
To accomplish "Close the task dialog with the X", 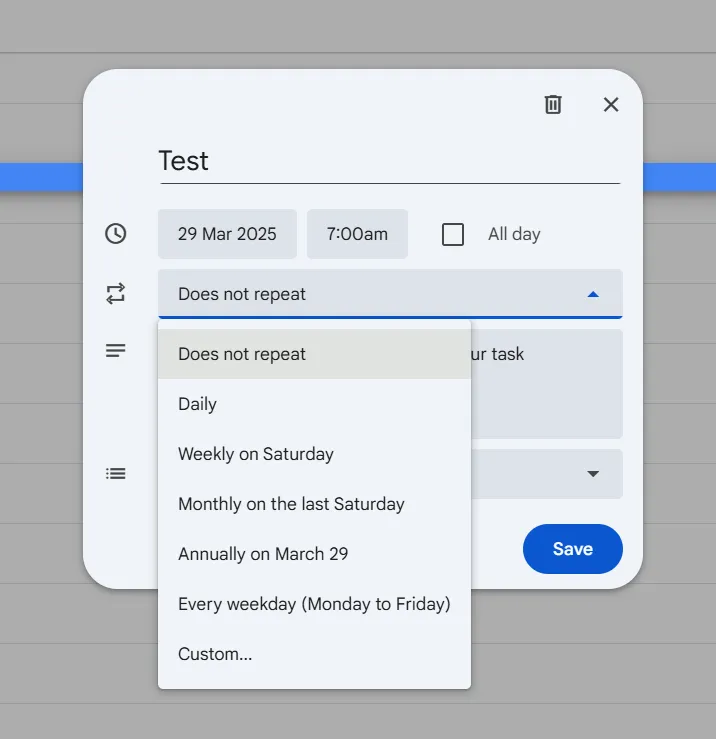I will (611, 104).
